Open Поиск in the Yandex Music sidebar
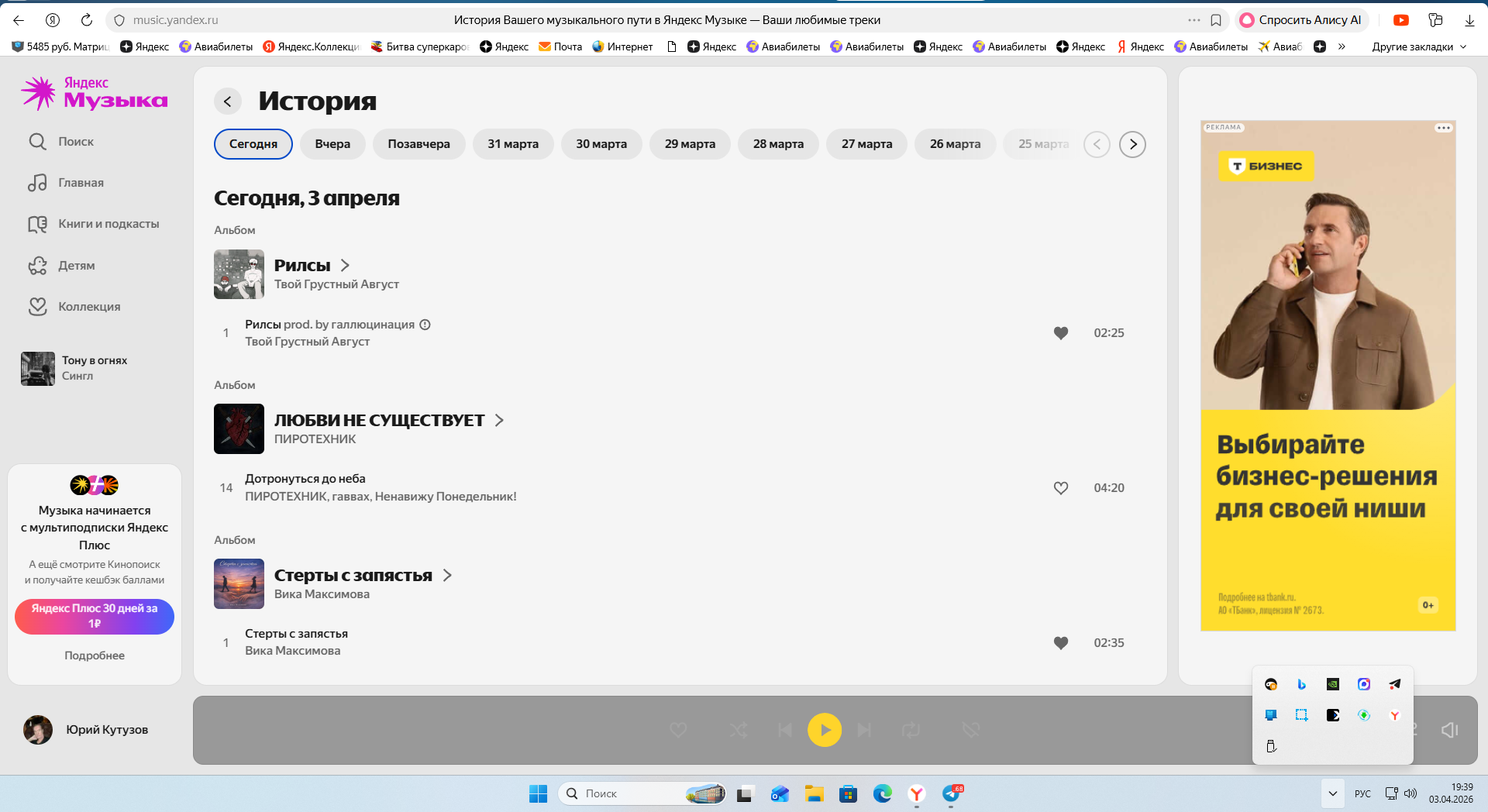Viewport: 1488px width, 812px height. tap(61, 142)
